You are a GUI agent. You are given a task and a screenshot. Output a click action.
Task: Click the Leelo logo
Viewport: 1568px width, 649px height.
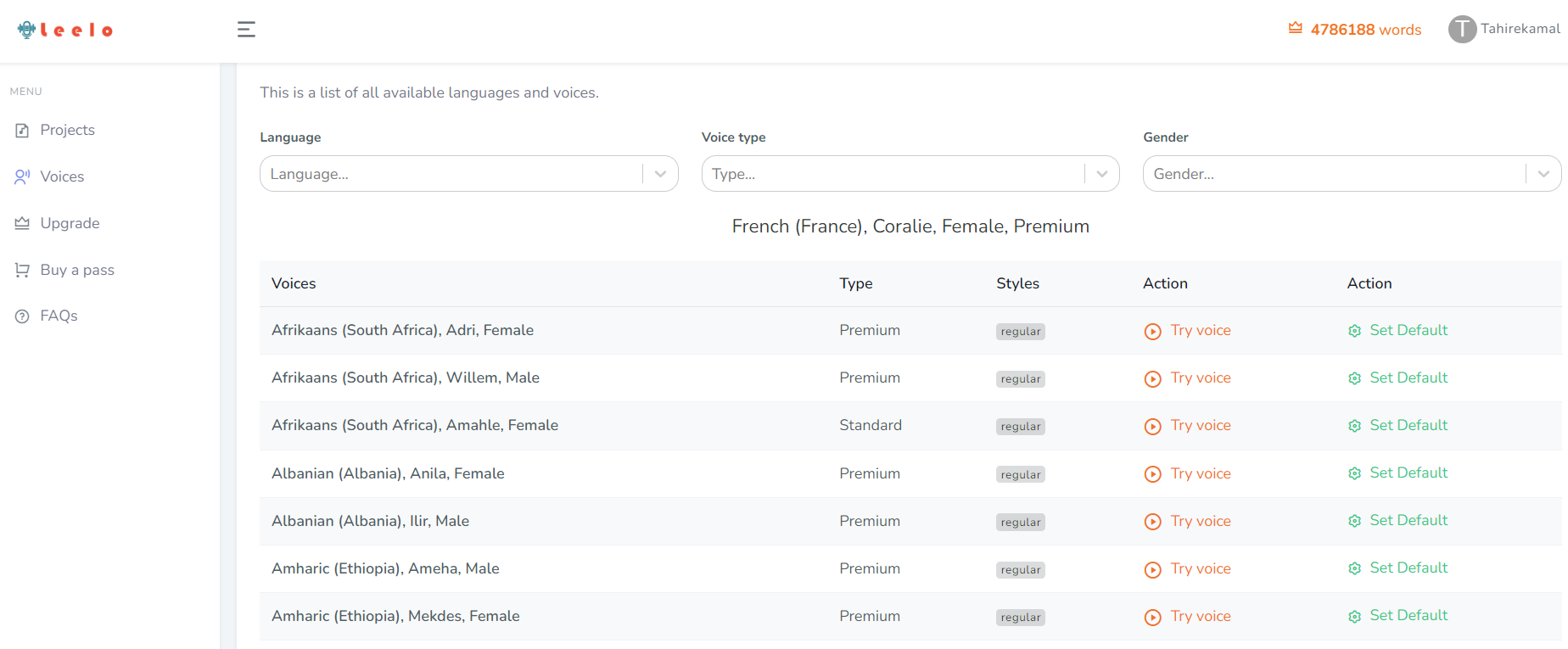pyautogui.click(x=65, y=31)
